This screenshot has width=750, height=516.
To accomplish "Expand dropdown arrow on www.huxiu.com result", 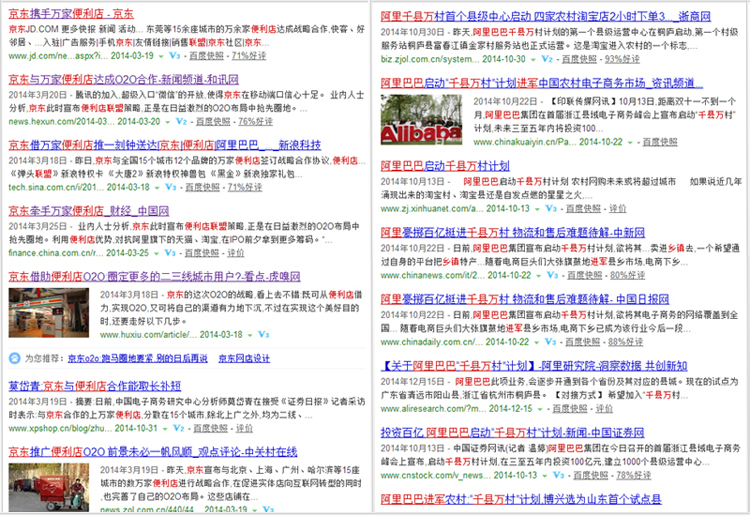I will 250,335.
